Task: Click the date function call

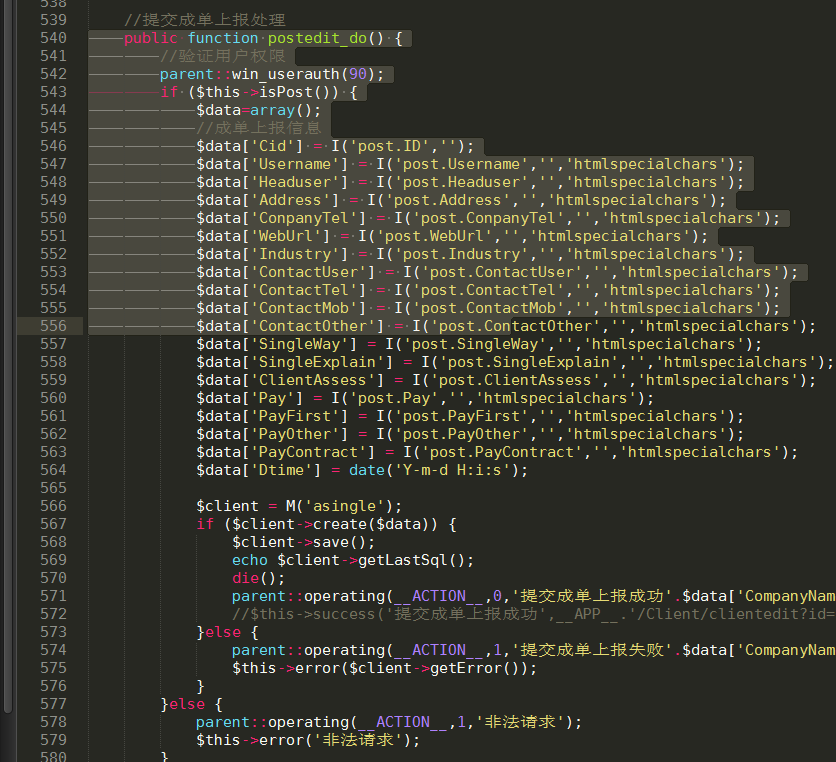Action: pos(367,470)
